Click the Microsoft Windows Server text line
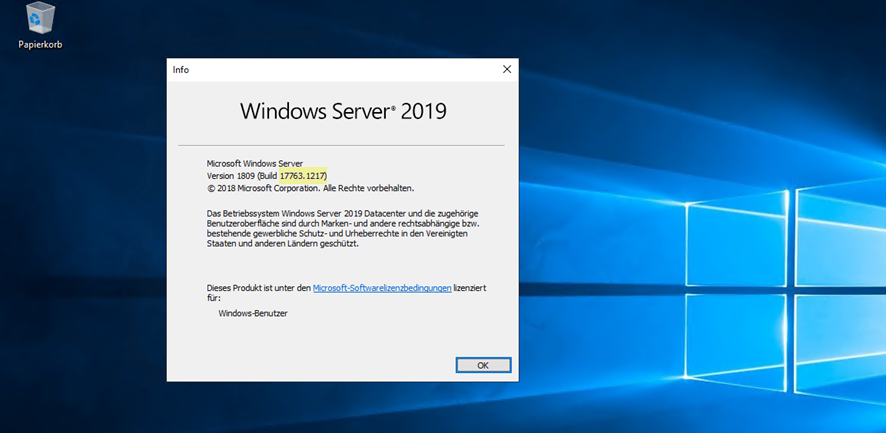 coord(255,163)
